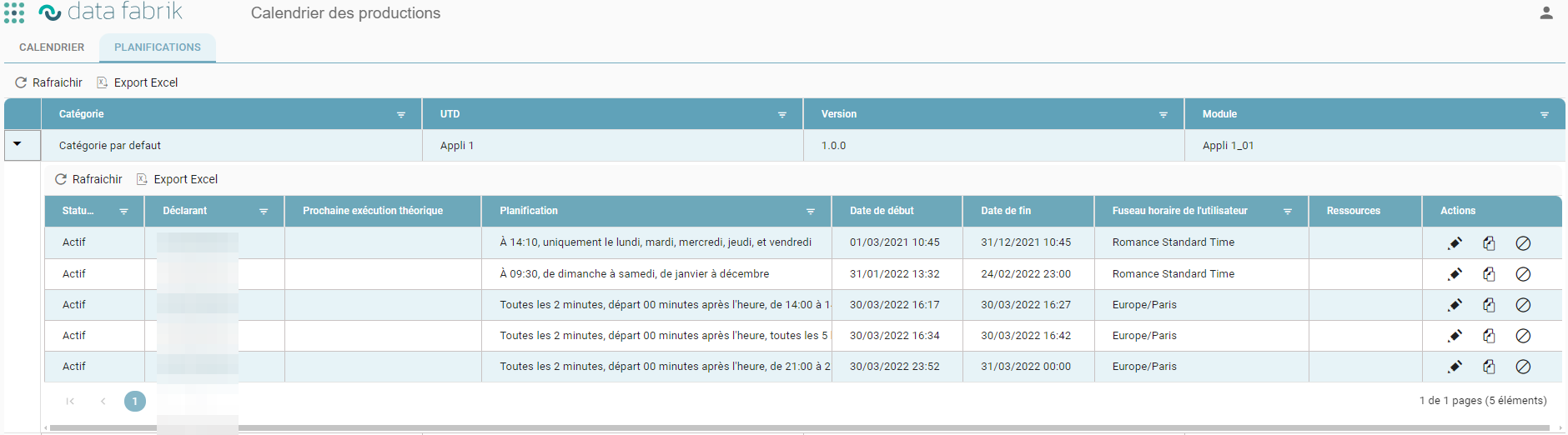
Task: Select 'À 14:10, uniquement le lundi' planification
Action: pos(656,242)
